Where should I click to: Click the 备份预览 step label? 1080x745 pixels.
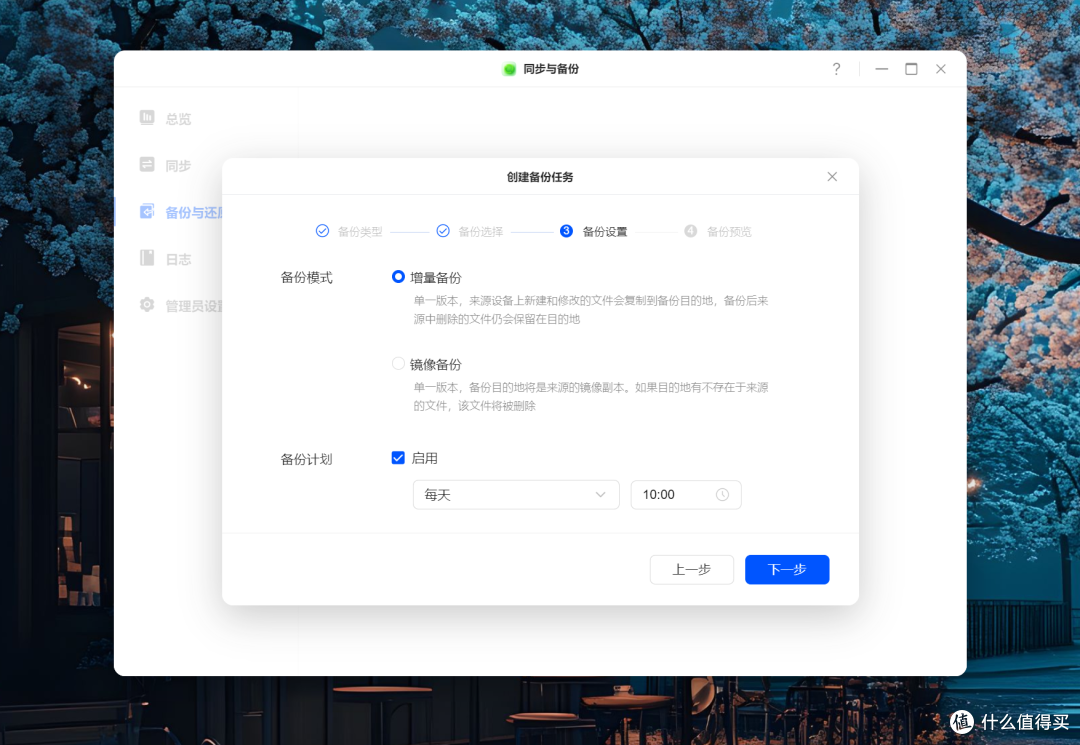pos(729,231)
